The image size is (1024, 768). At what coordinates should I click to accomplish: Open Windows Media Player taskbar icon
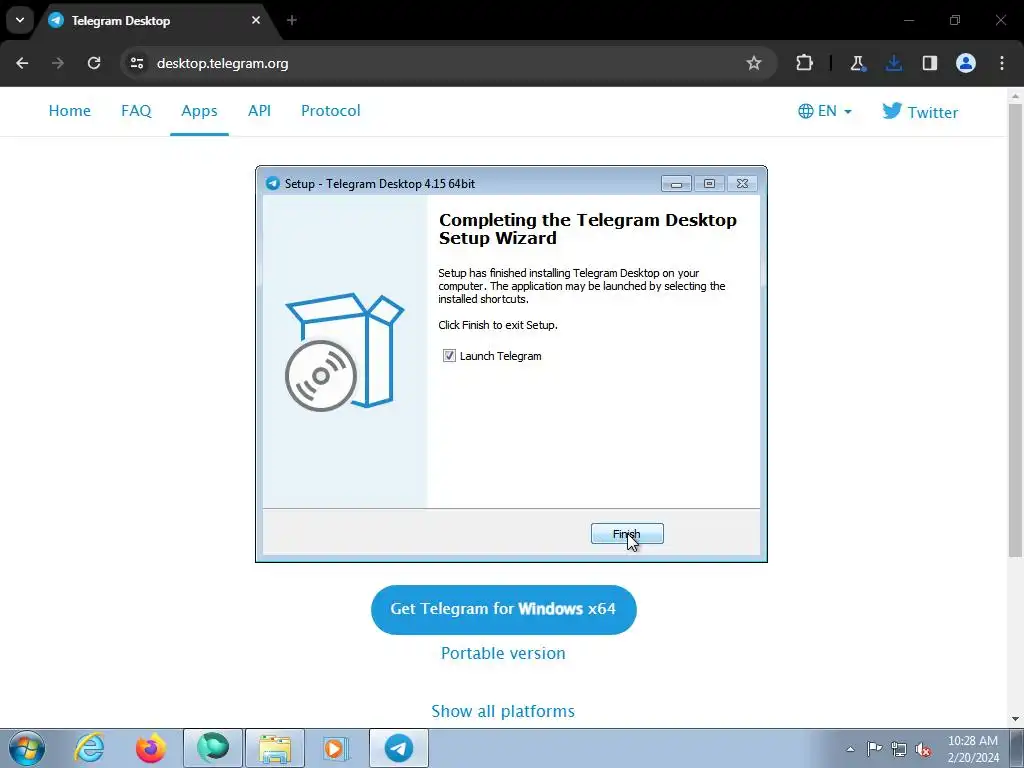tap(337, 748)
